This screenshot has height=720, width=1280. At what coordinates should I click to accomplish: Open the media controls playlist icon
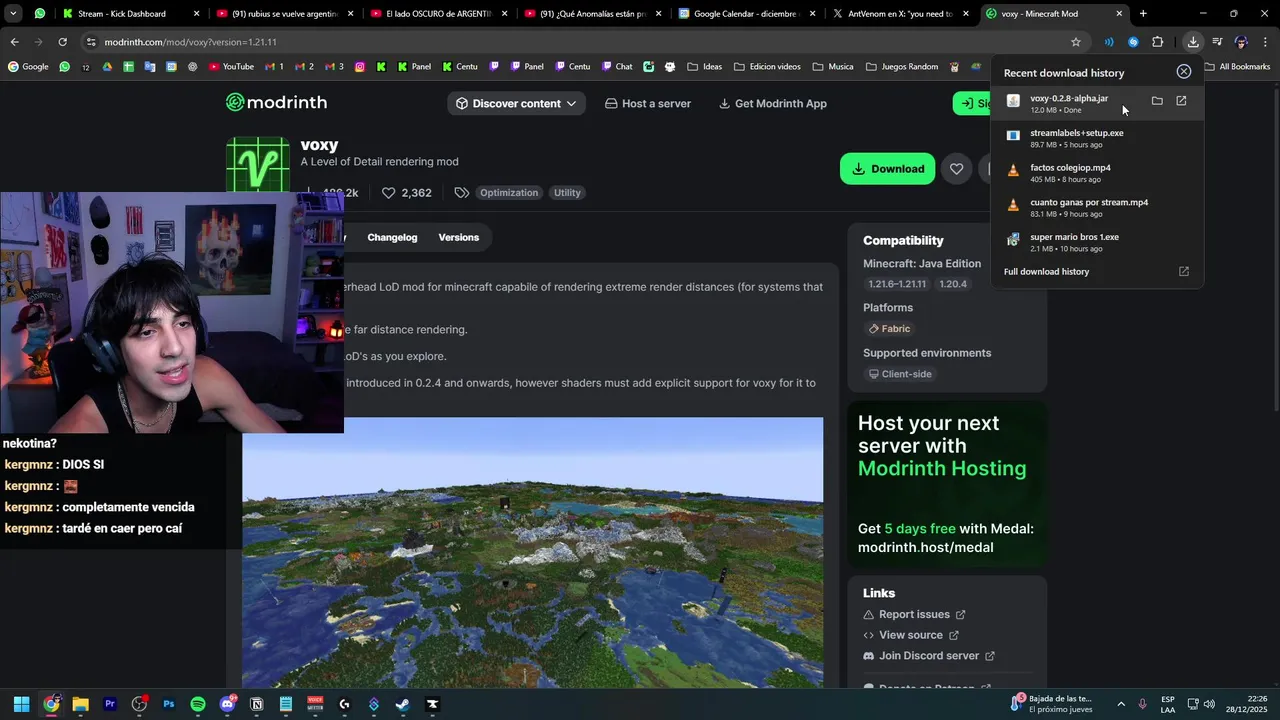tap(1217, 42)
